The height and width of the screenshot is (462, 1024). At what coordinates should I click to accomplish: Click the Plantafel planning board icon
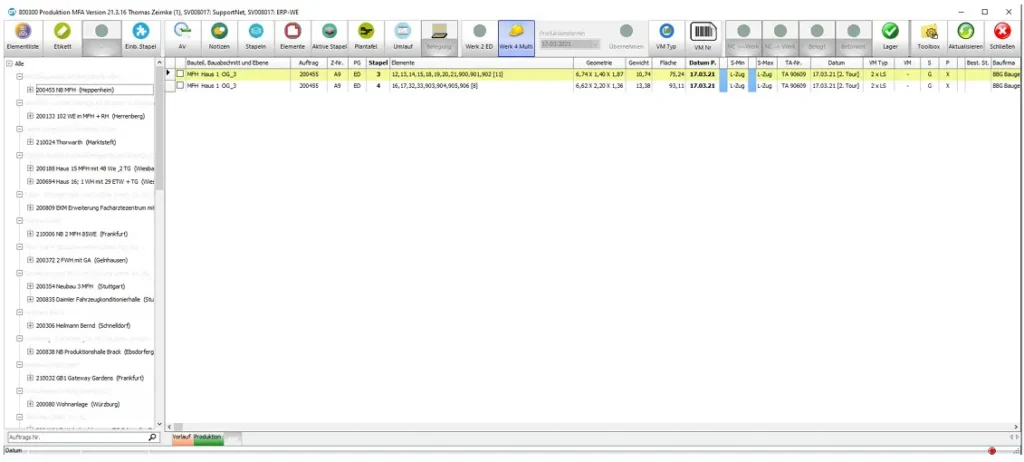[366, 35]
